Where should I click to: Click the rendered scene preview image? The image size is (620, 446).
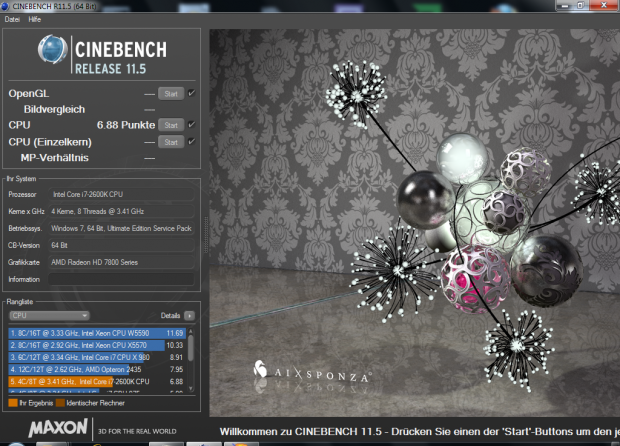pos(414,222)
